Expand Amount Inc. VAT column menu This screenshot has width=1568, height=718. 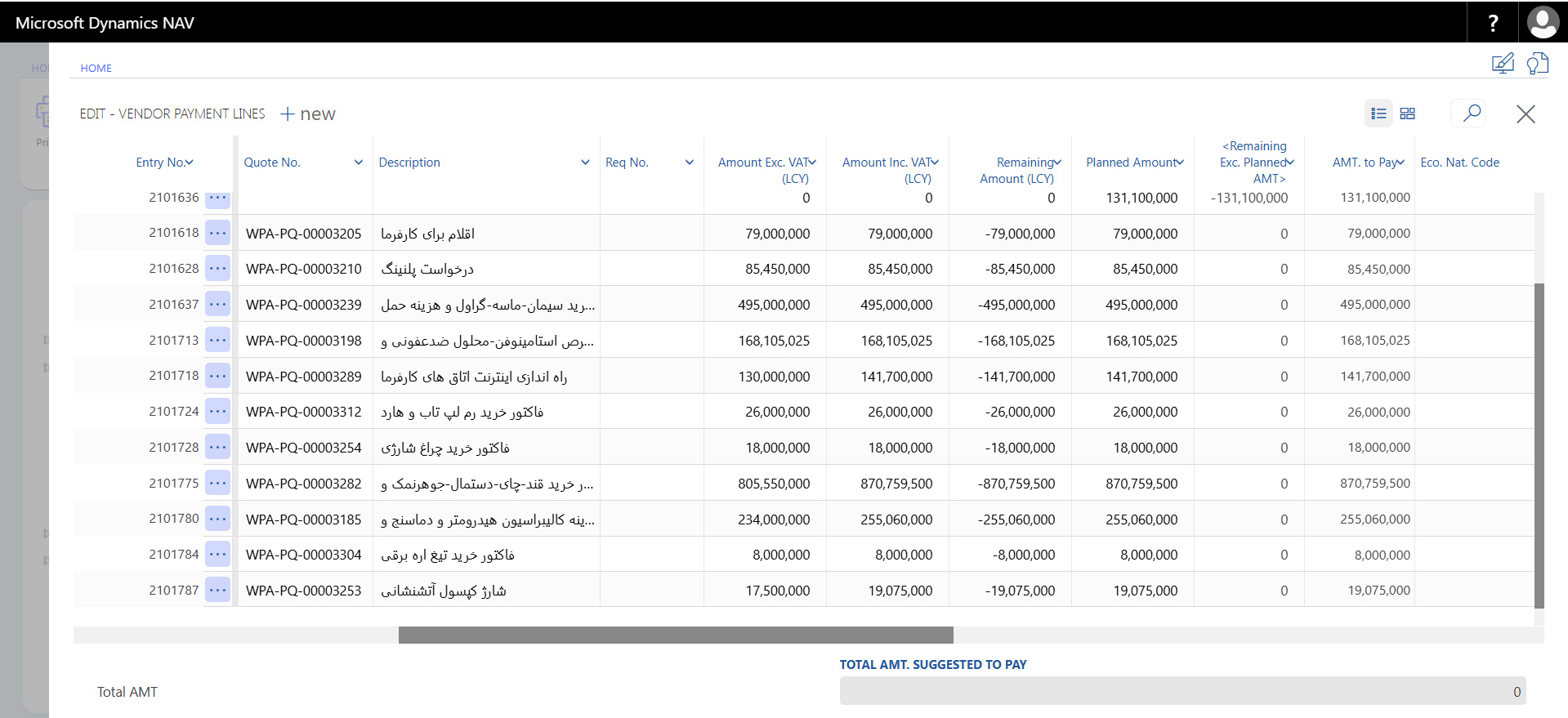935,163
